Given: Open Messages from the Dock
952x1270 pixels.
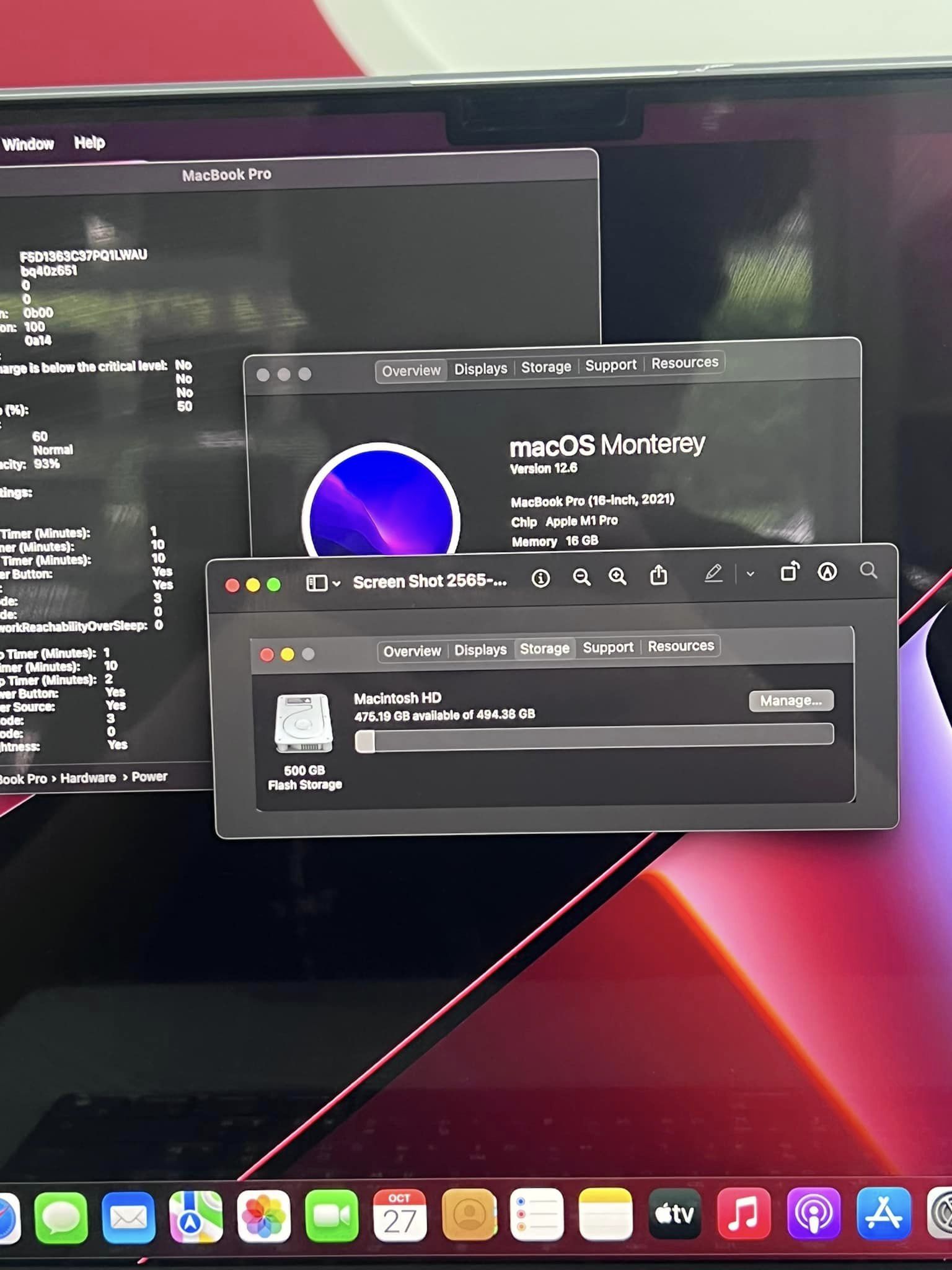Looking at the screenshot, I should tap(61, 1218).
